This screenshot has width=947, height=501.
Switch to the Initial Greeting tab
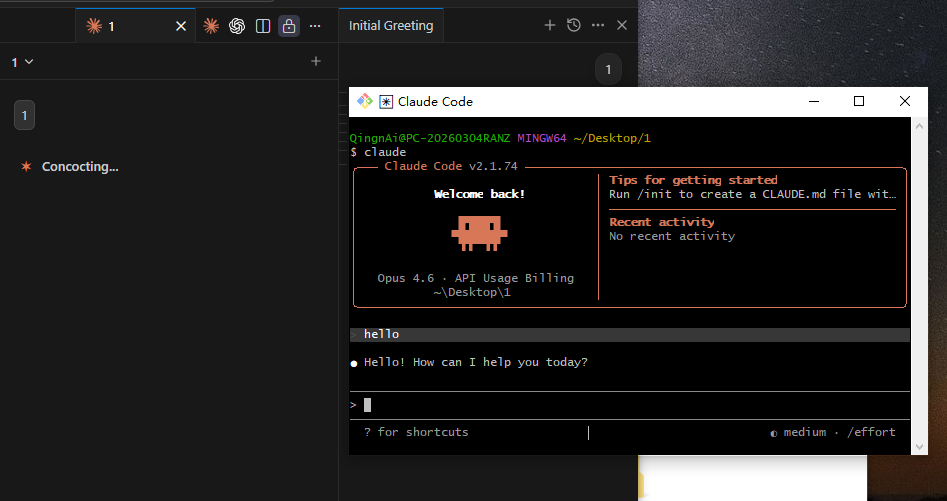tap(391, 26)
